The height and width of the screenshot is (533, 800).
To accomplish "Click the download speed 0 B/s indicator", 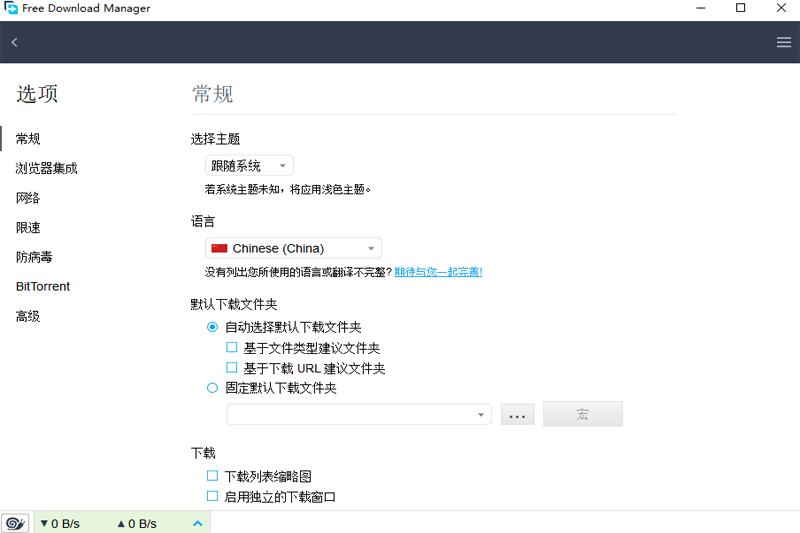I will [60, 524].
